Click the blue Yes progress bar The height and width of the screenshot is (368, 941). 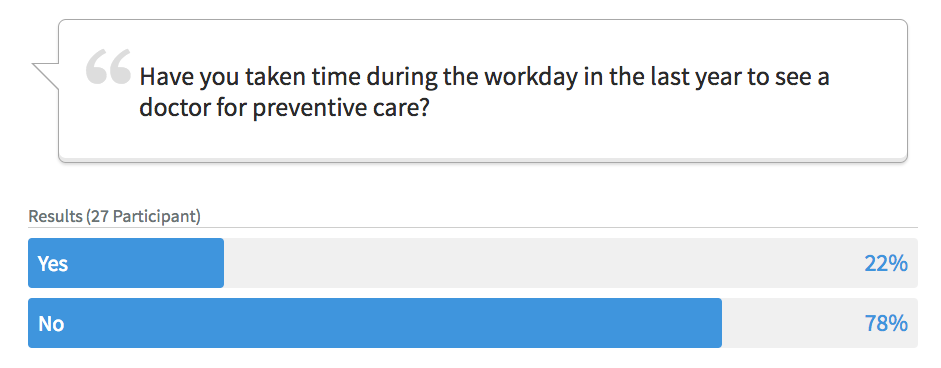point(126,263)
